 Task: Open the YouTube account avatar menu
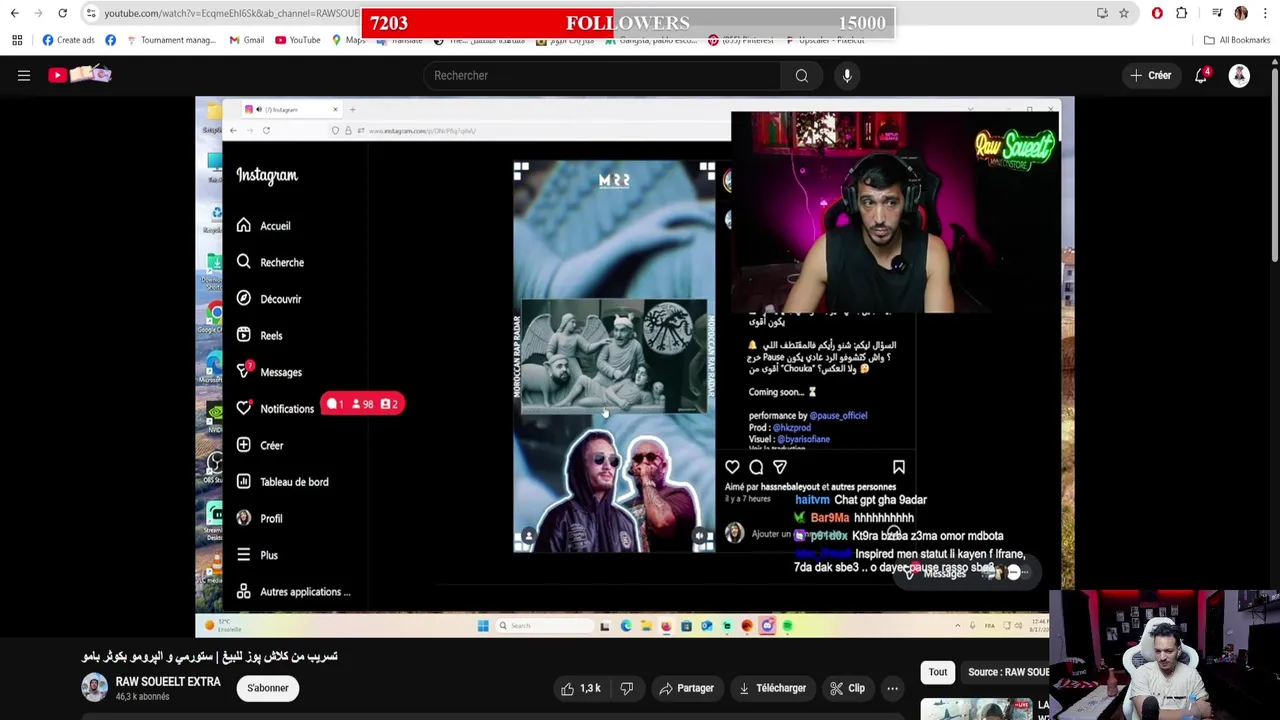[1239, 75]
